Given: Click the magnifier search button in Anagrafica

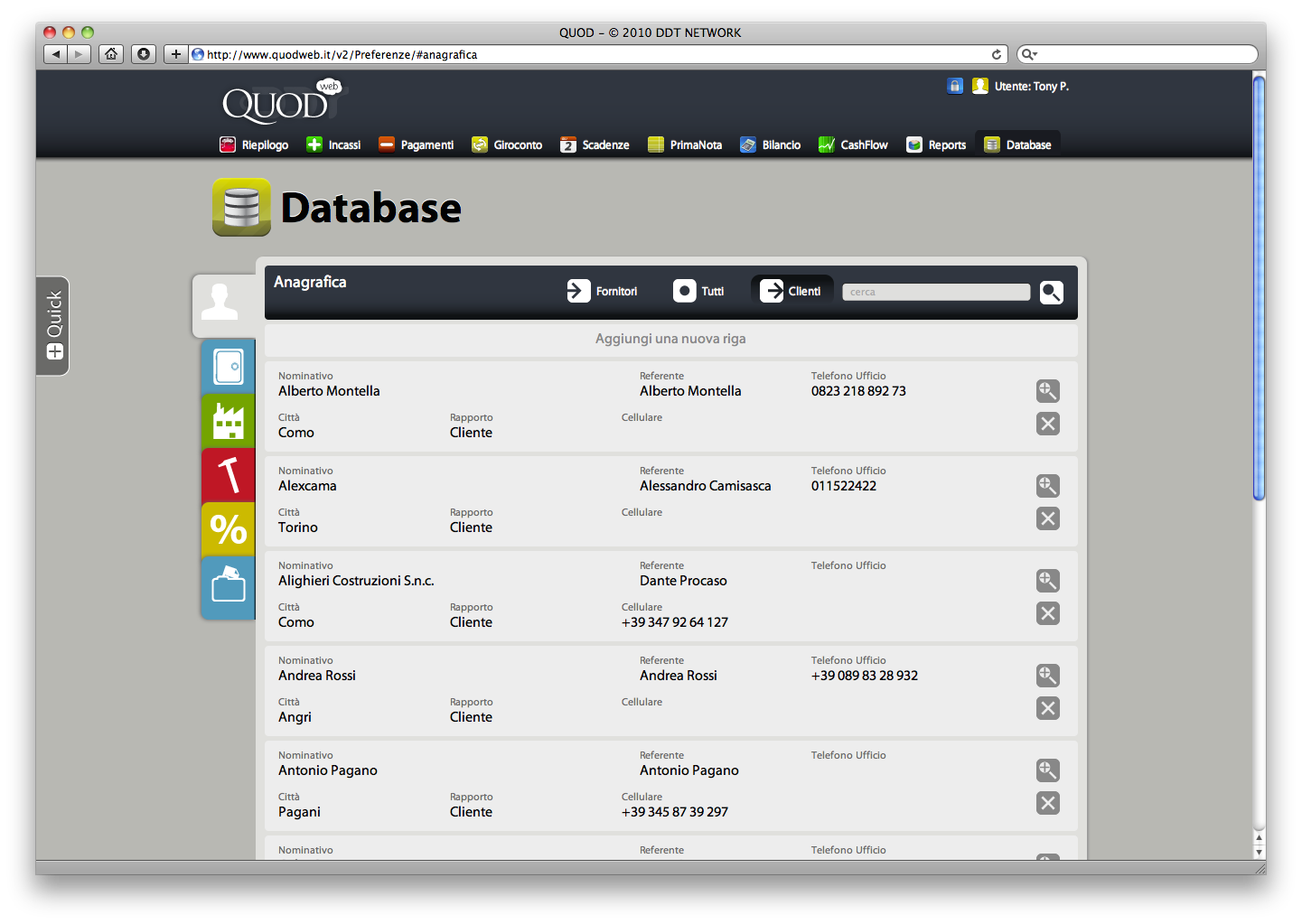Looking at the screenshot, I should [x=1052, y=292].
